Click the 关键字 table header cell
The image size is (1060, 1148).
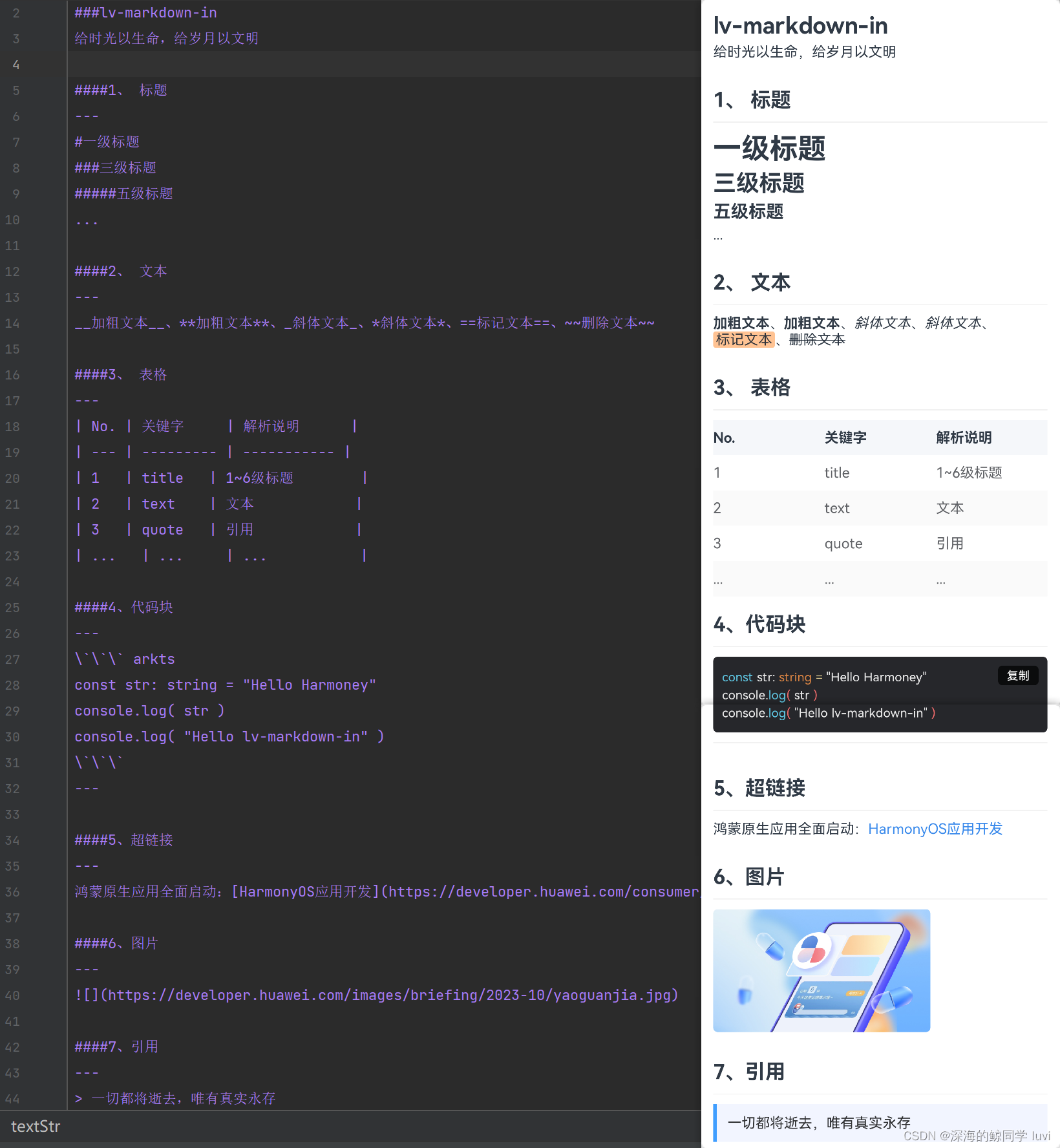[x=845, y=438]
